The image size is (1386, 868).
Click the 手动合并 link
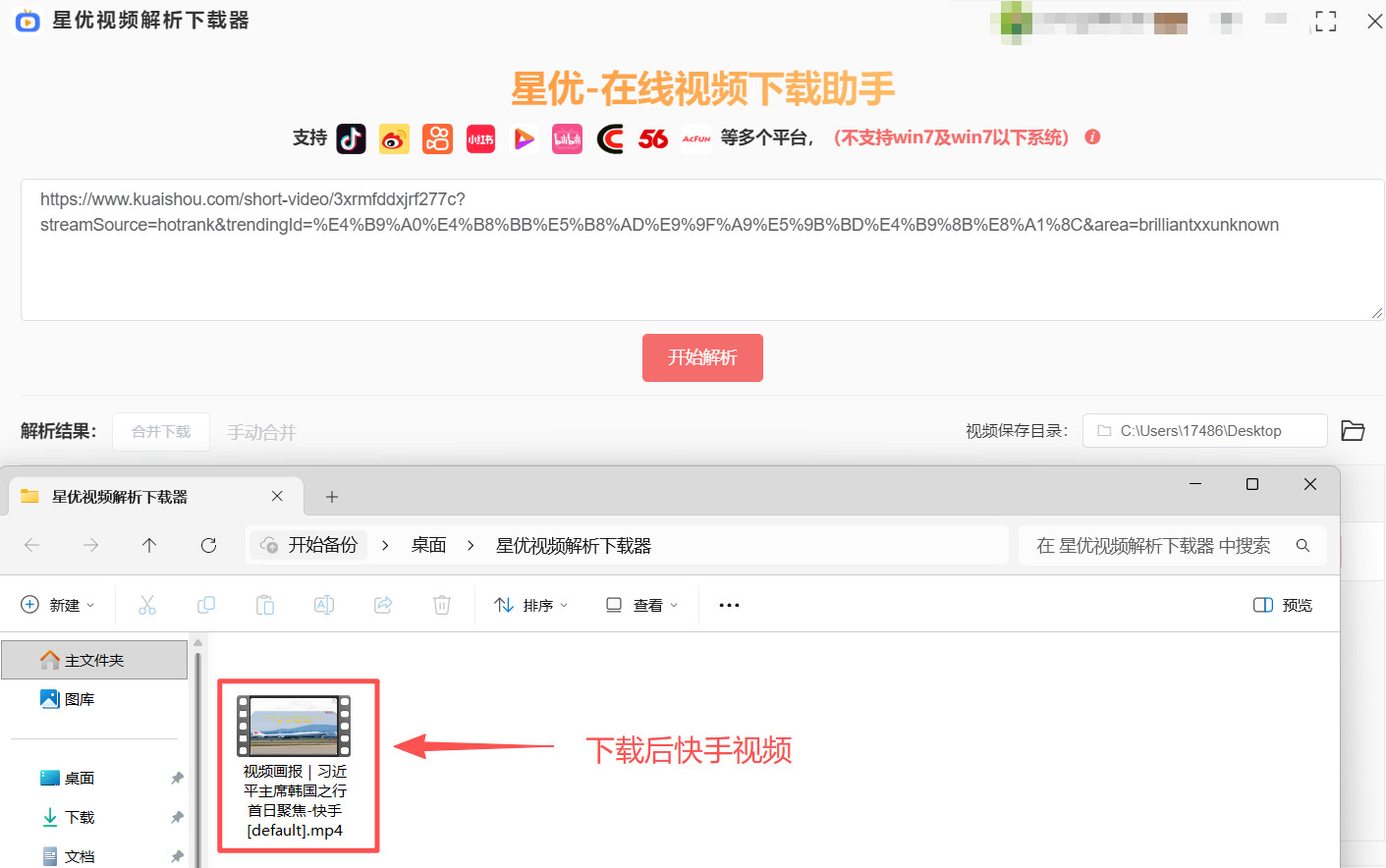coord(261,432)
